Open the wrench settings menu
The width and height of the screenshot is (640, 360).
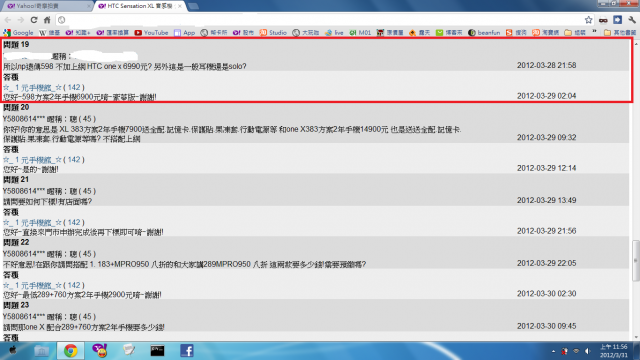tap(632, 20)
